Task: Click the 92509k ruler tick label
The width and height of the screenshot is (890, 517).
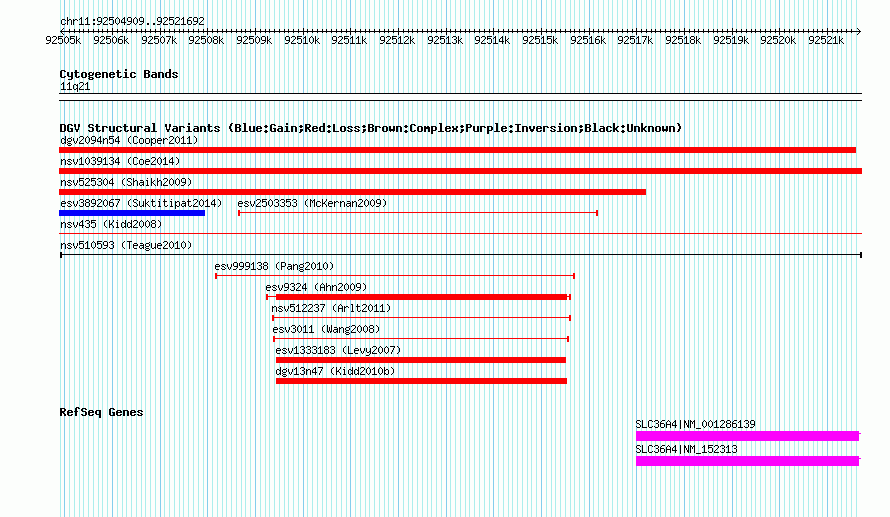Action: pyautogui.click(x=254, y=40)
